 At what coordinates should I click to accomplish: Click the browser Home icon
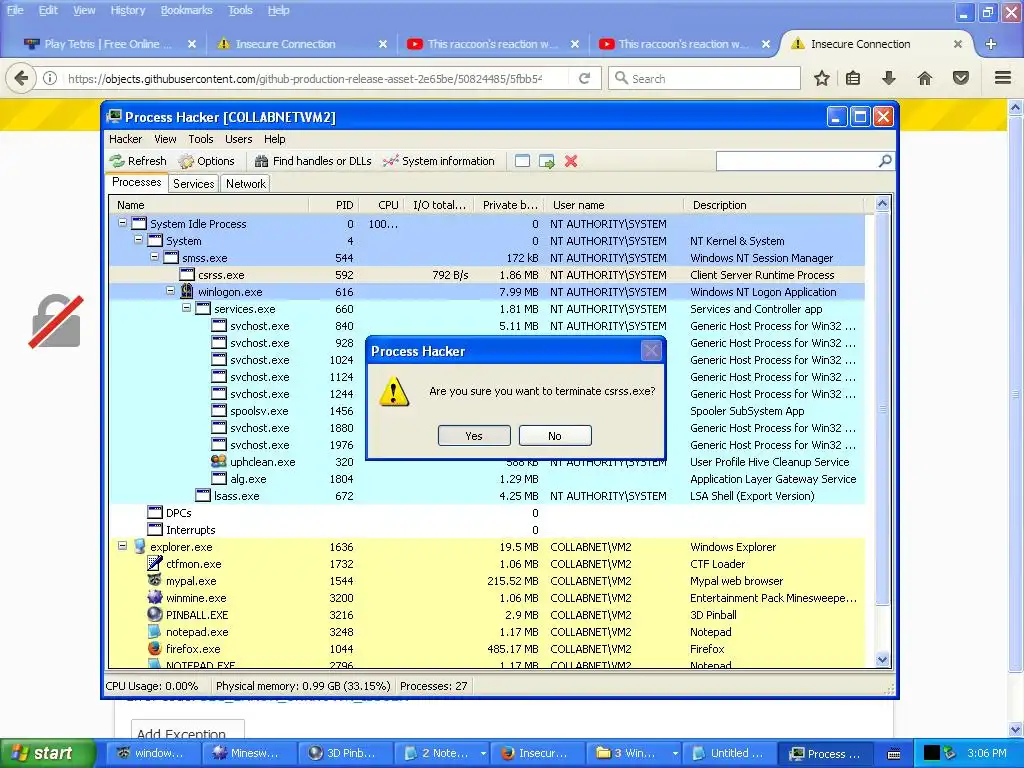point(924,78)
